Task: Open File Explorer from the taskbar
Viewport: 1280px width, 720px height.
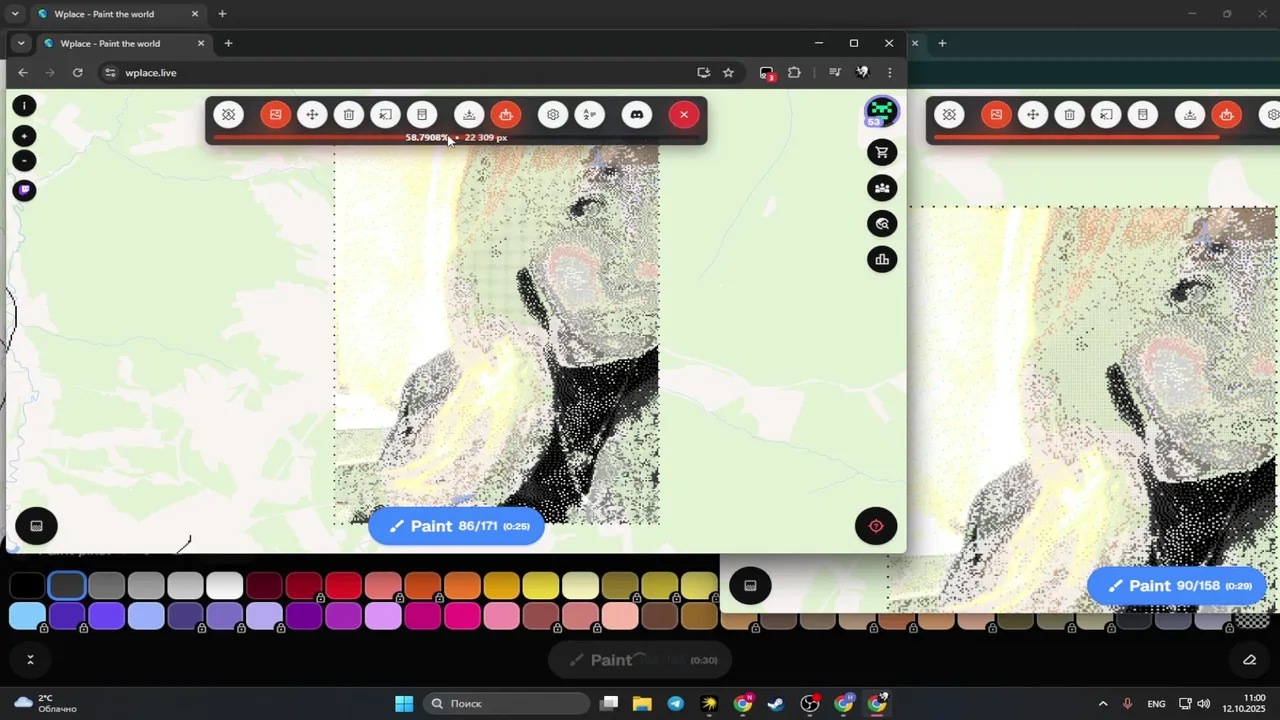Action: [x=642, y=704]
